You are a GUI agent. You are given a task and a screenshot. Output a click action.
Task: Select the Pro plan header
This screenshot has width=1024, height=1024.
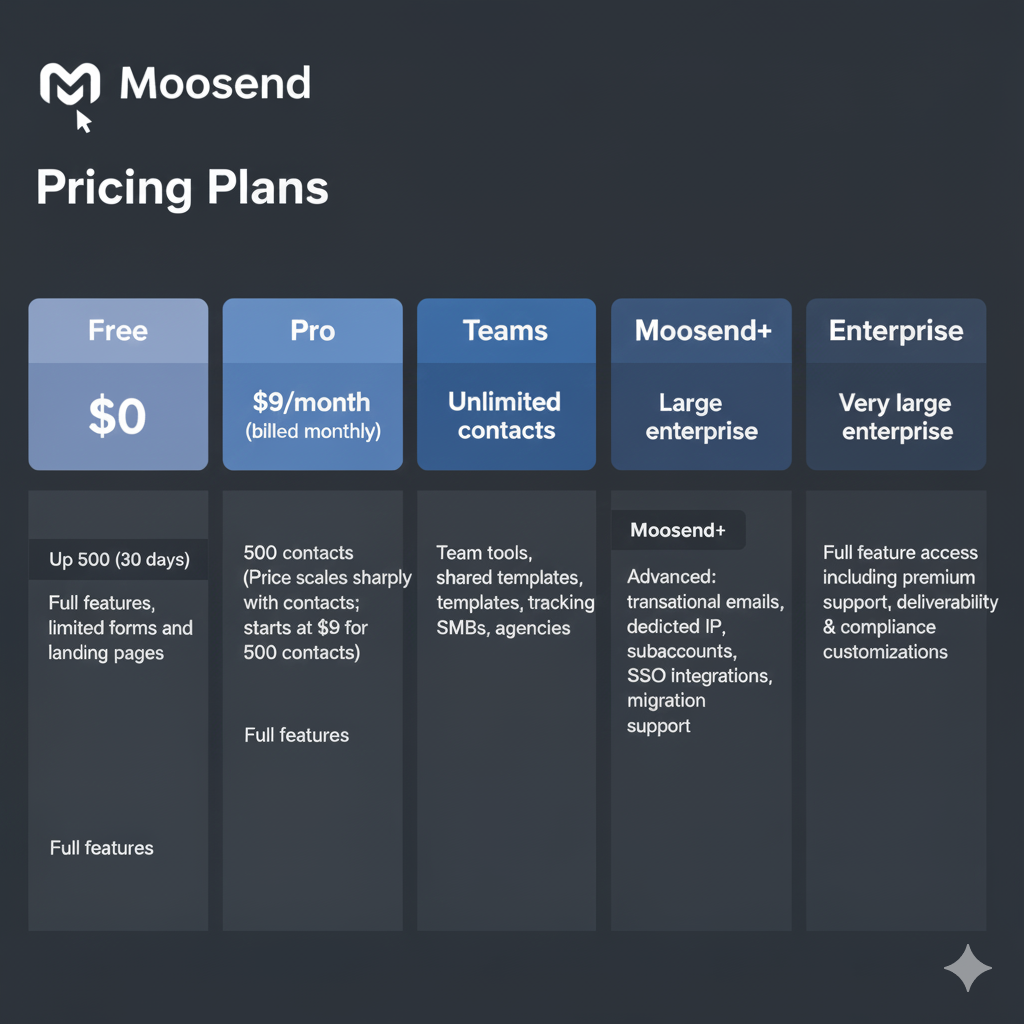click(312, 331)
